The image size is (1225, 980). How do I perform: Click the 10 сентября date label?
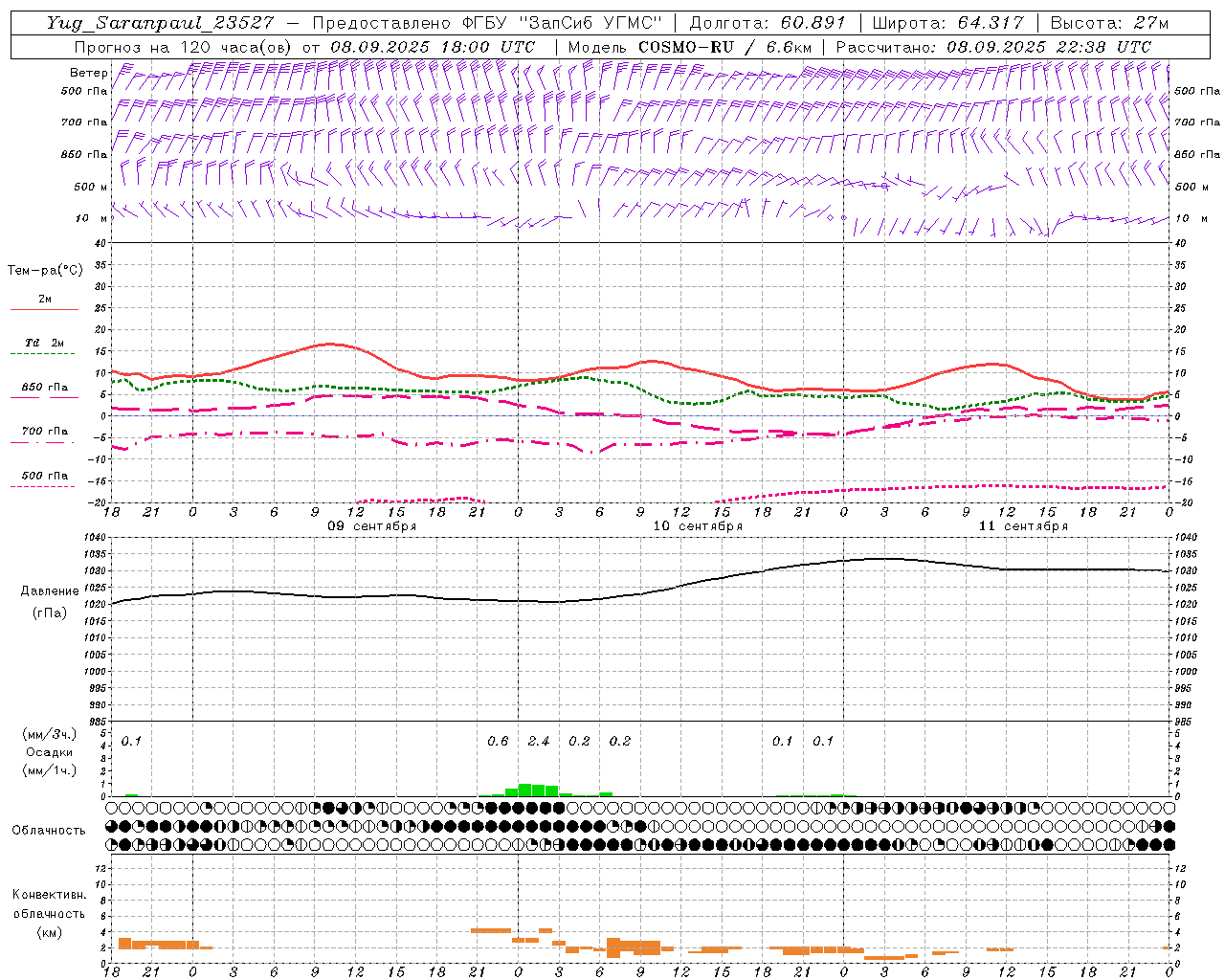point(698,525)
